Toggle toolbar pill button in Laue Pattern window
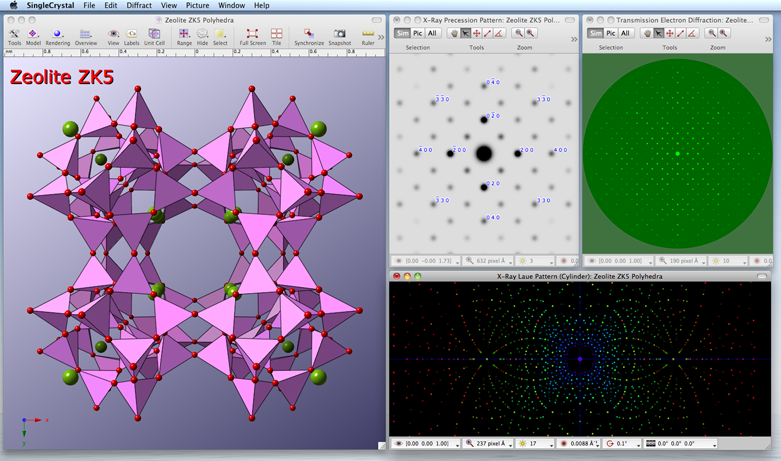The height and width of the screenshot is (461, 781). pos(763,276)
